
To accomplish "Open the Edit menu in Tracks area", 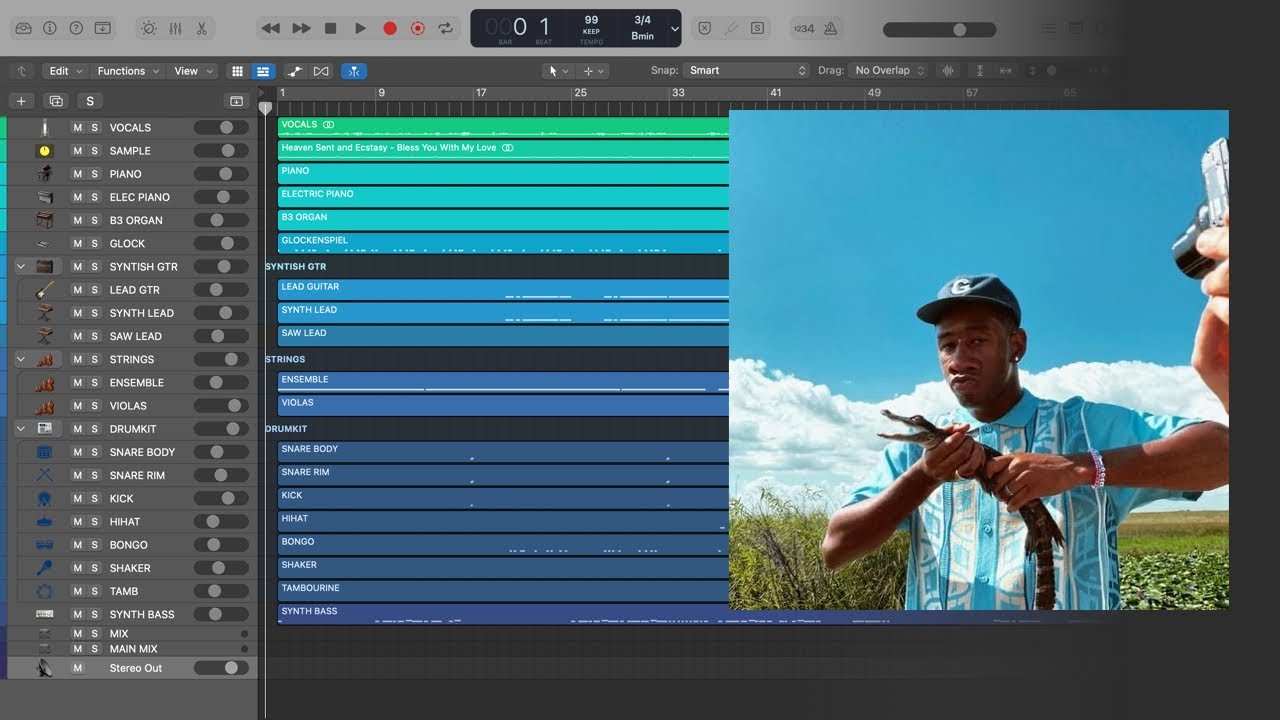I will (64, 71).
